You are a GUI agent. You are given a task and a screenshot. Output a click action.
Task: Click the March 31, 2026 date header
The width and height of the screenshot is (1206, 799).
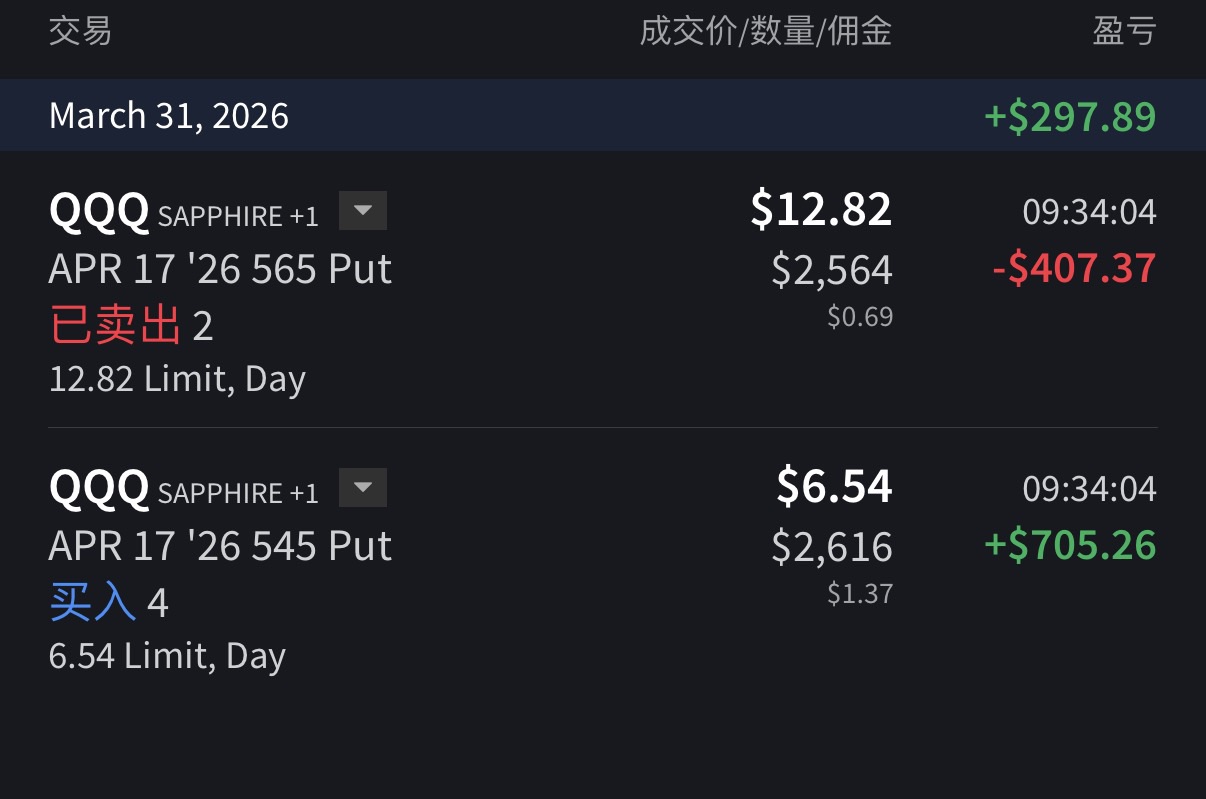[x=169, y=116]
